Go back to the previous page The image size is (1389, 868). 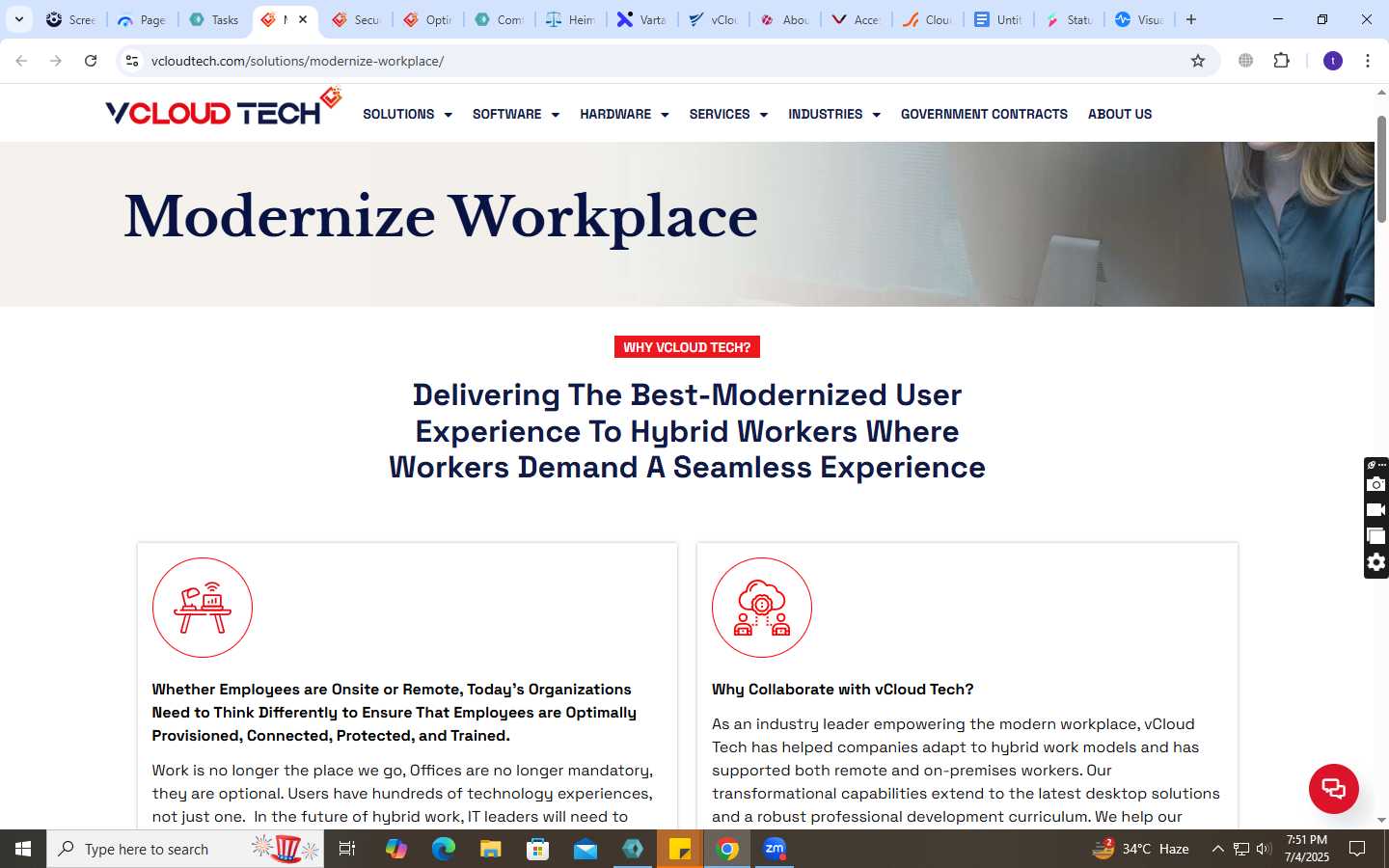[x=21, y=61]
